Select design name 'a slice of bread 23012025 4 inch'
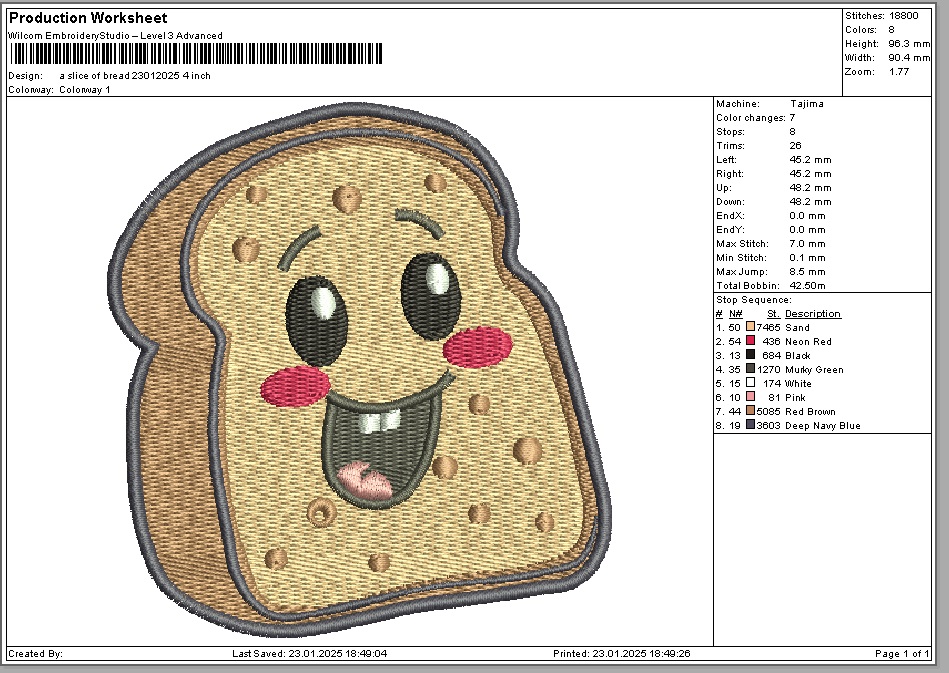Viewport: 949px width, 673px height. click(135, 76)
